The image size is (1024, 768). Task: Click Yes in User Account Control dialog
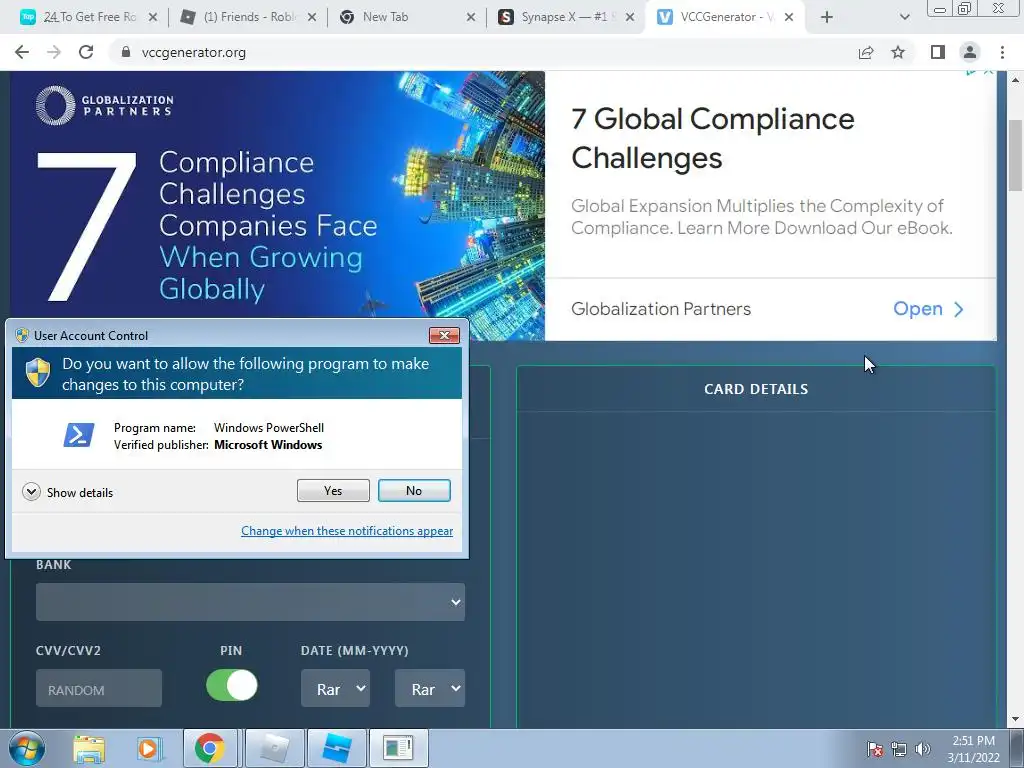click(x=333, y=490)
